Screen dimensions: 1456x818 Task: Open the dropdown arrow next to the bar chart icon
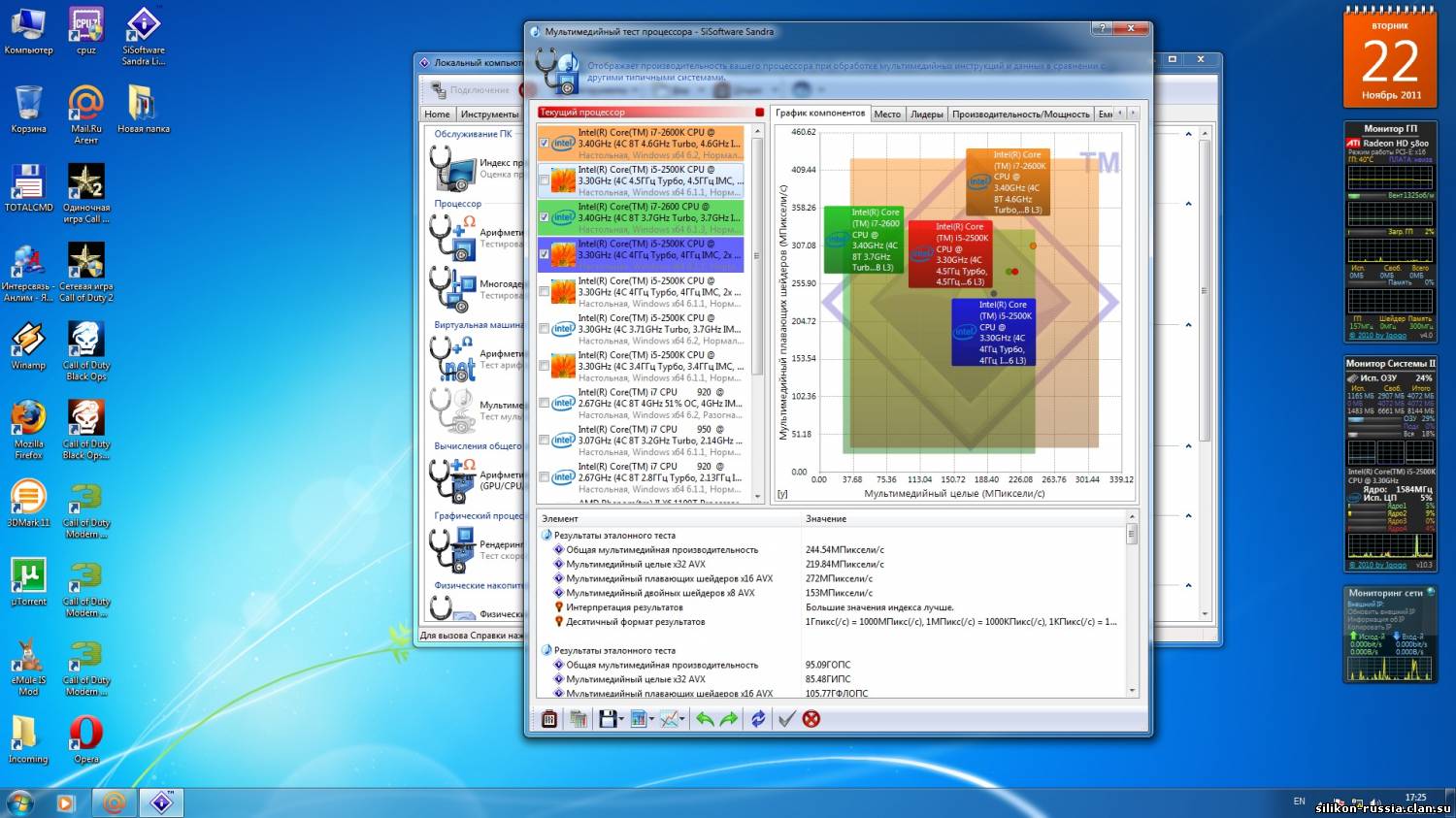click(x=651, y=720)
